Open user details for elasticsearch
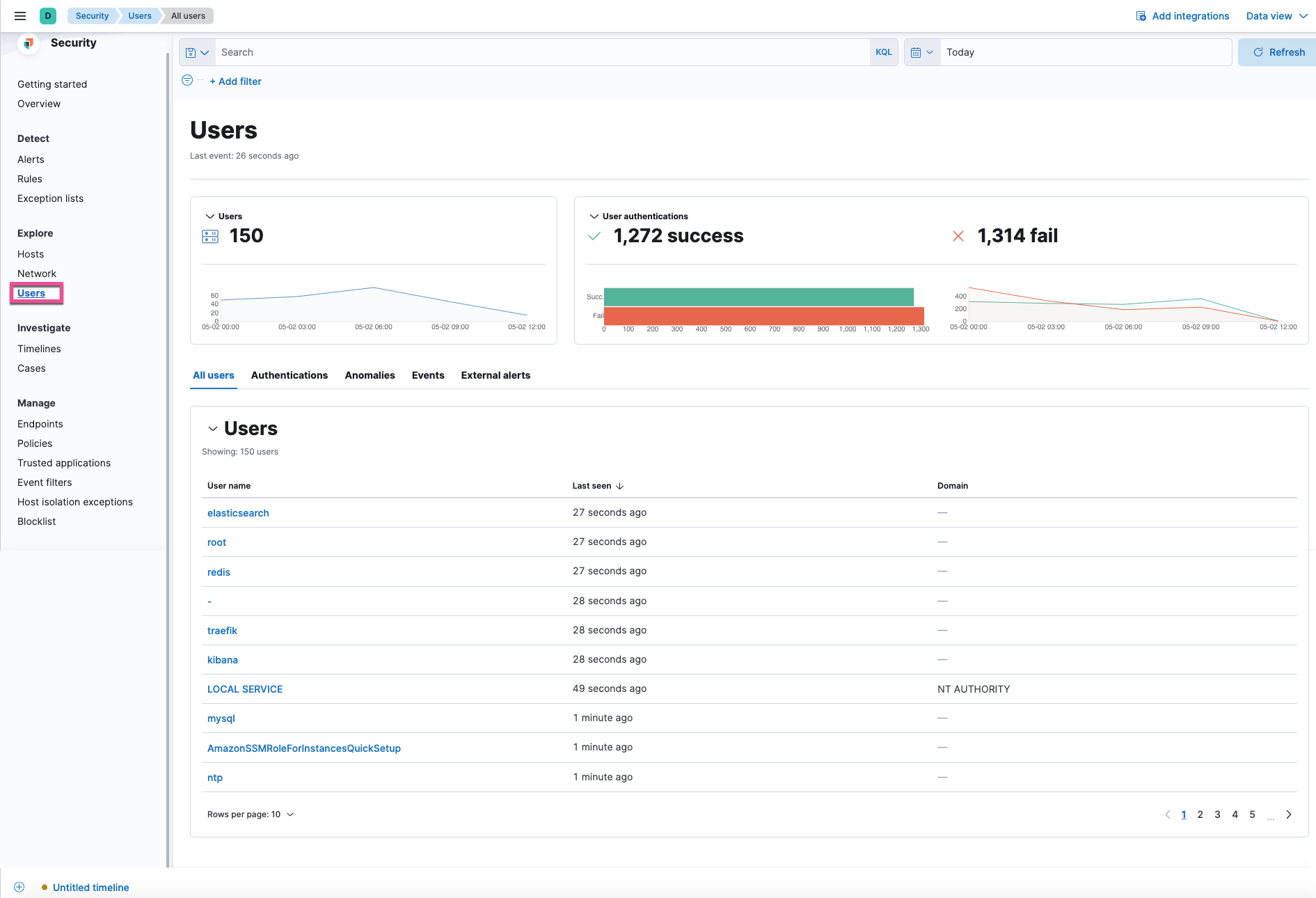The height and width of the screenshot is (898, 1316). coord(238,513)
